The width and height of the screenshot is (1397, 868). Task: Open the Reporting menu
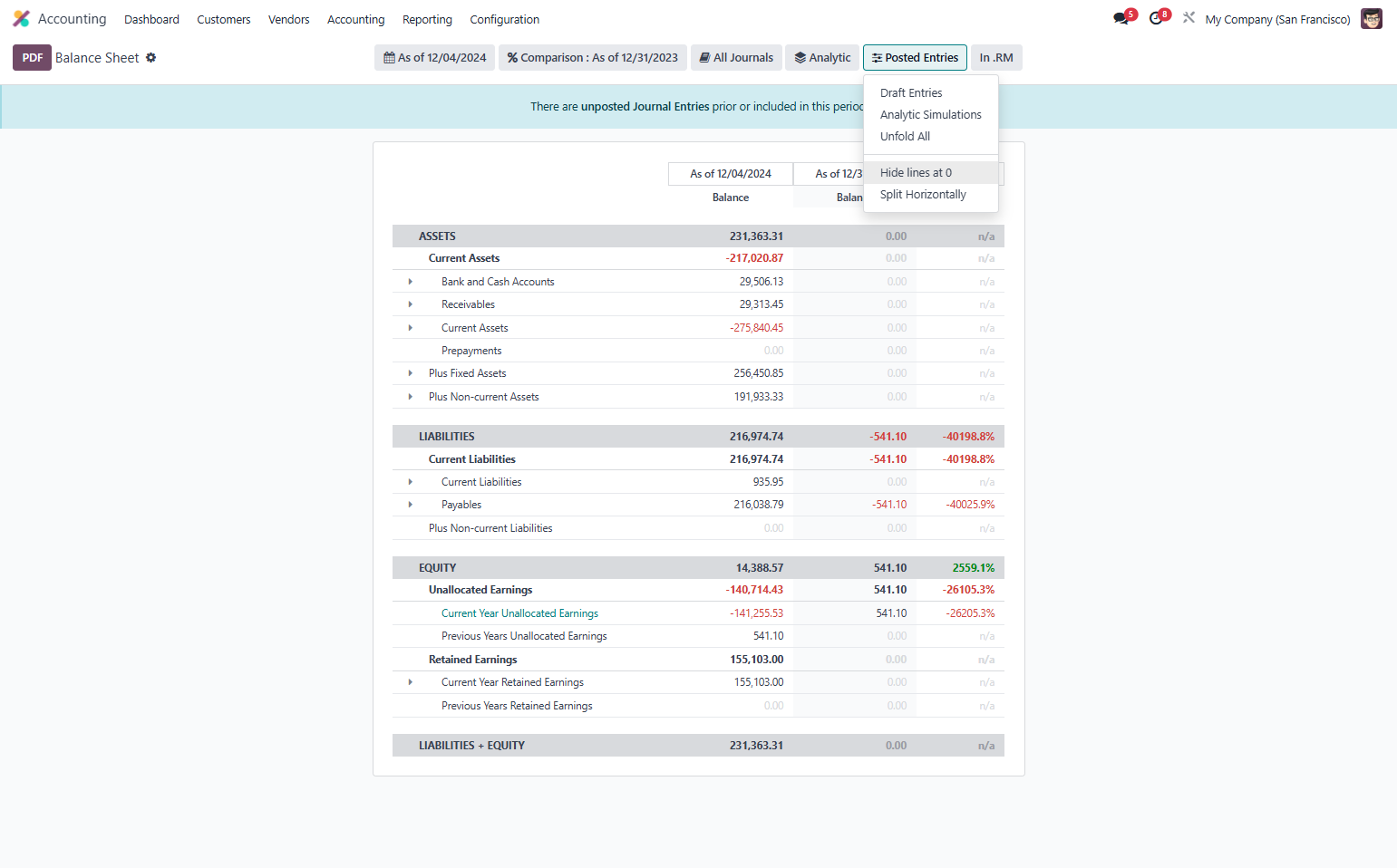(427, 19)
